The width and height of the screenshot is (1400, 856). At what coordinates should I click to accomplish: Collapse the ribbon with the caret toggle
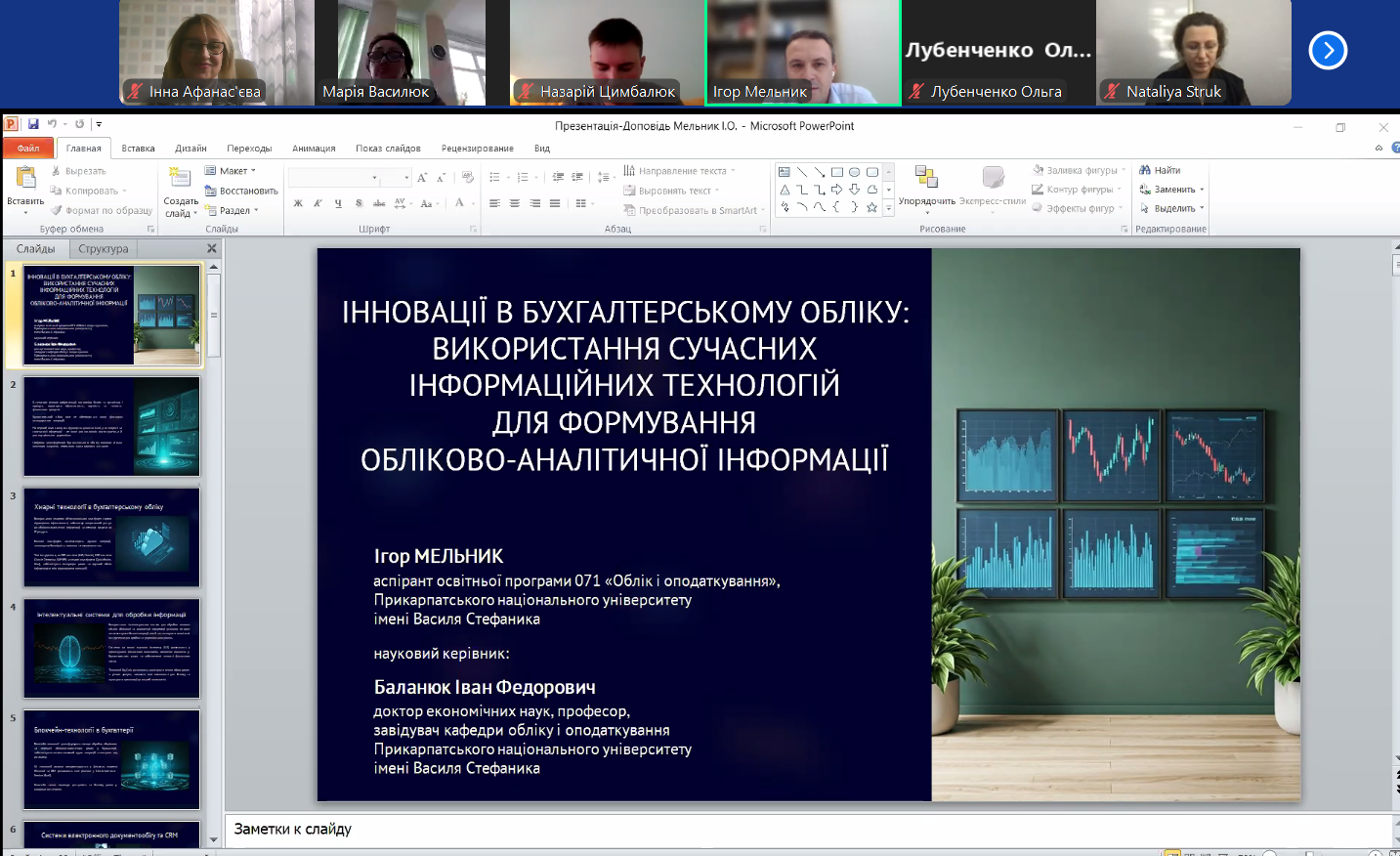(1379, 148)
